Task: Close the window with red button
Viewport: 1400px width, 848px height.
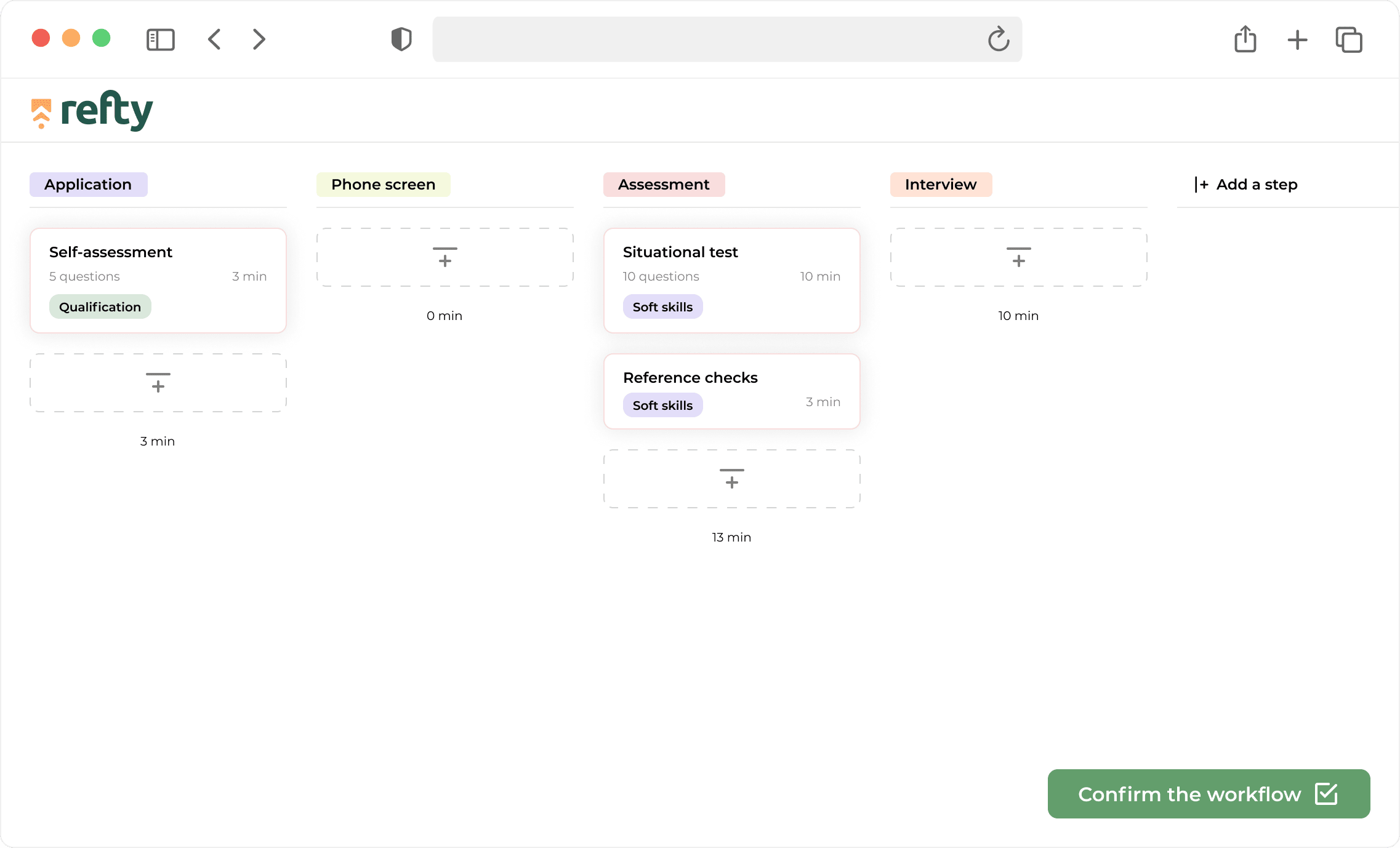Action: pos(41,38)
